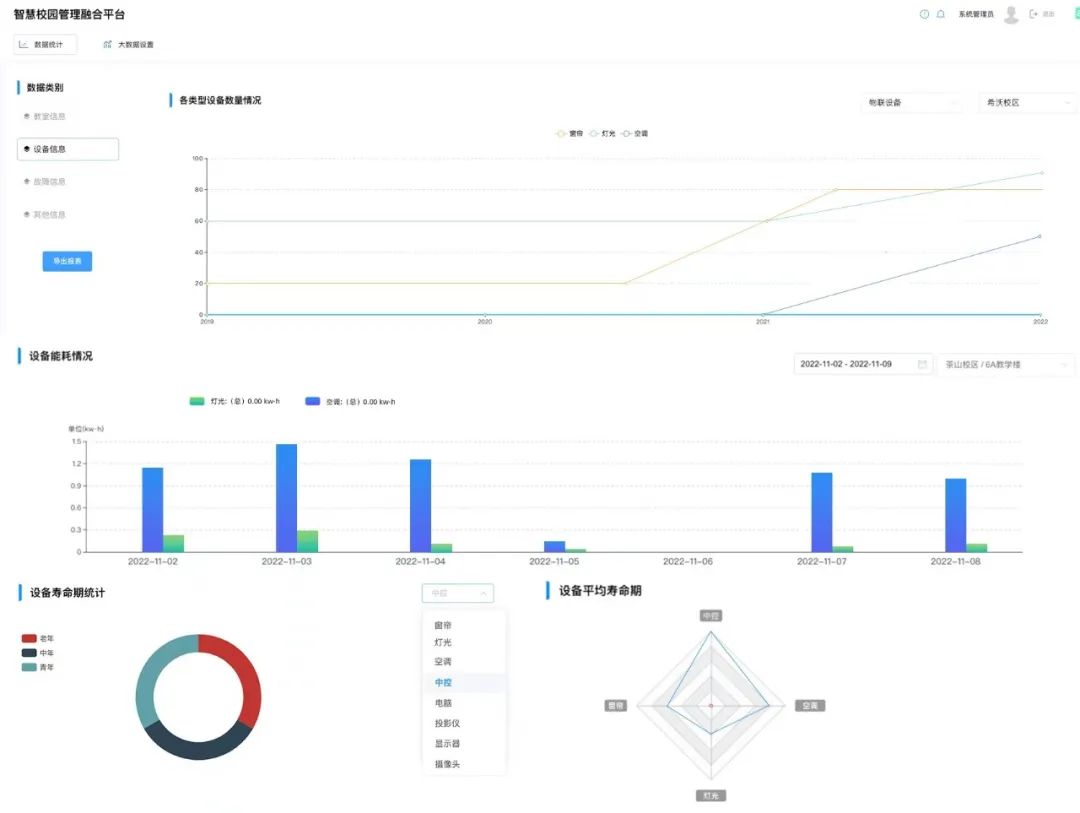Viewport: 1080px width, 813px height.
Task: Select 故障信息 in the data category list
Action: [49, 182]
